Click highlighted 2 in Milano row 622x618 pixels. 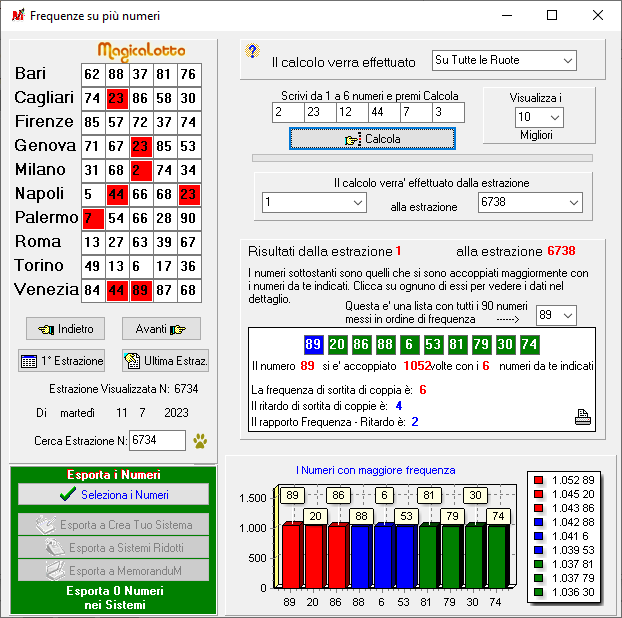tap(141, 170)
